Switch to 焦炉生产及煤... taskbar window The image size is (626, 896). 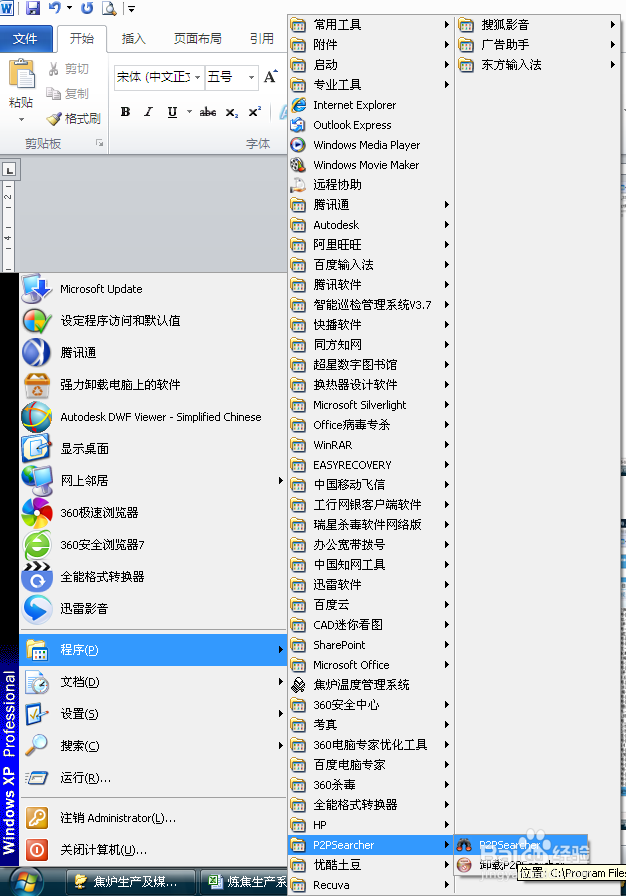131,882
